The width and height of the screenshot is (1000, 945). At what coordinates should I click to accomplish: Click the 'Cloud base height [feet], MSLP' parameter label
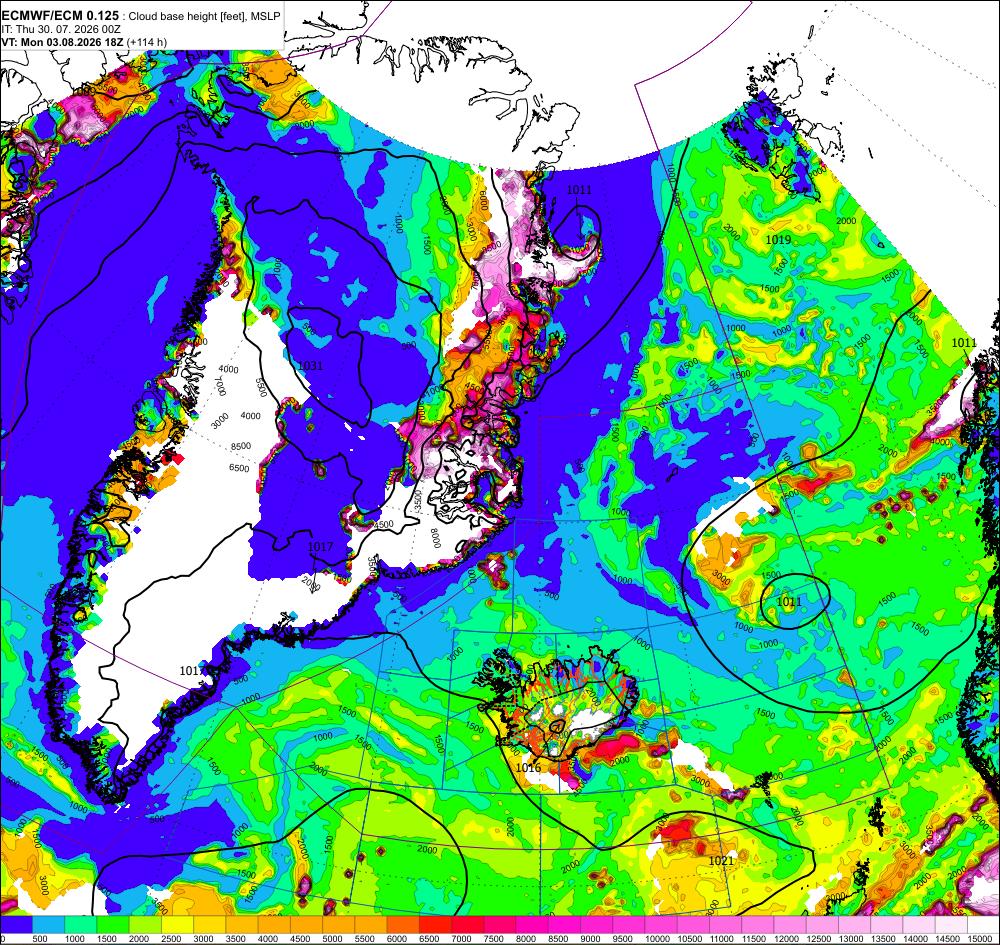point(204,16)
